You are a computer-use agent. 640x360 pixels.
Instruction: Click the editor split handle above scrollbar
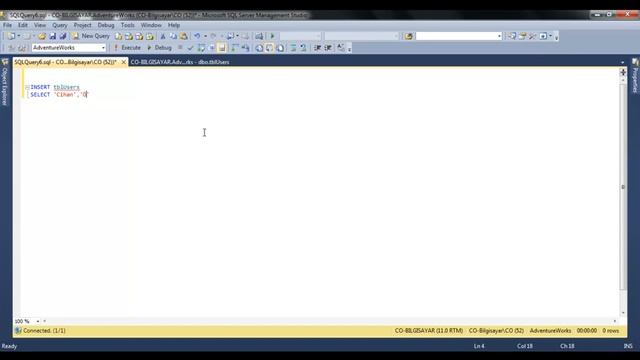[x=623, y=72]
